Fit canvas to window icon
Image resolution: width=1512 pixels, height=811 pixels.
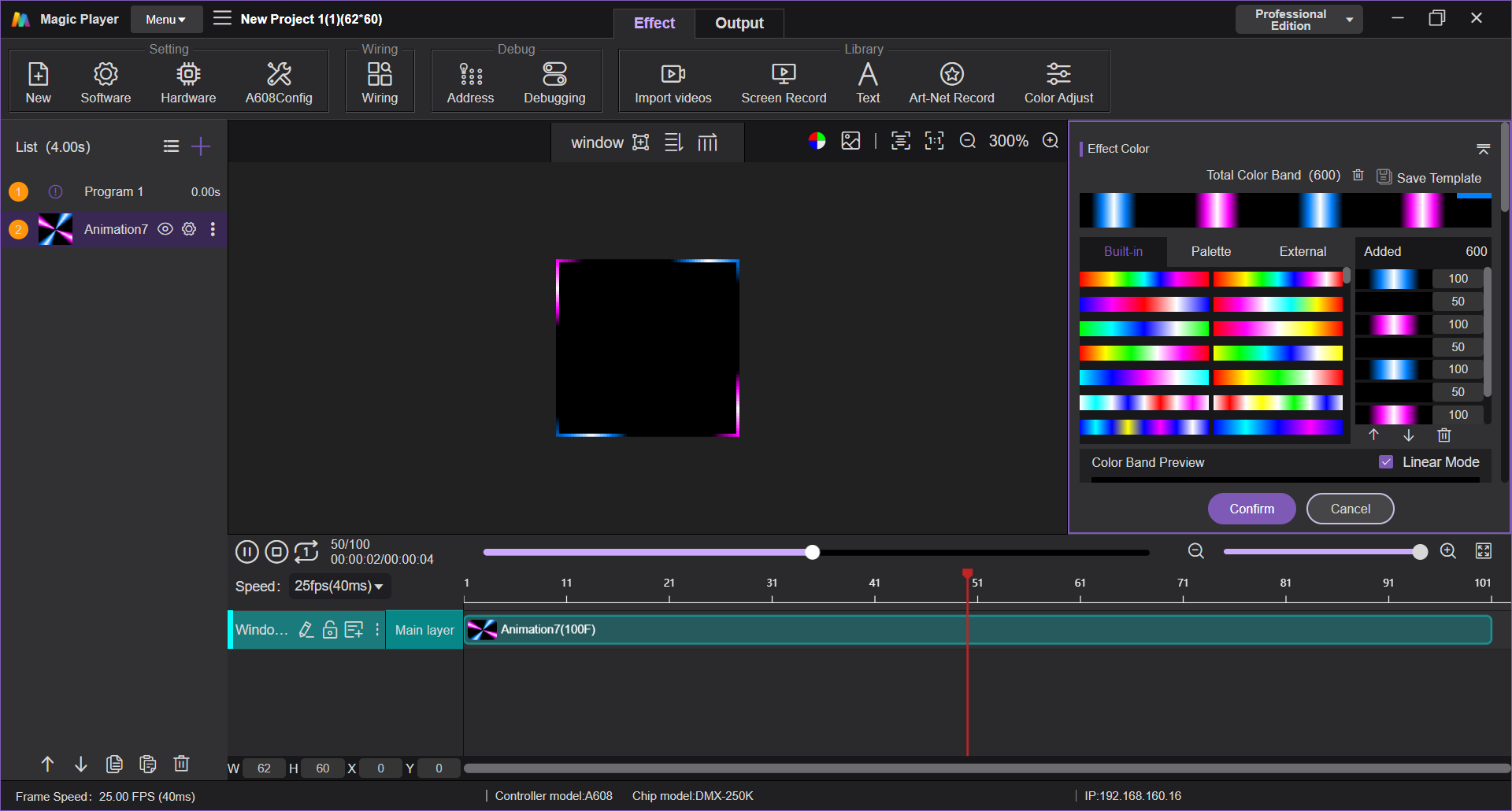[900, 141]
